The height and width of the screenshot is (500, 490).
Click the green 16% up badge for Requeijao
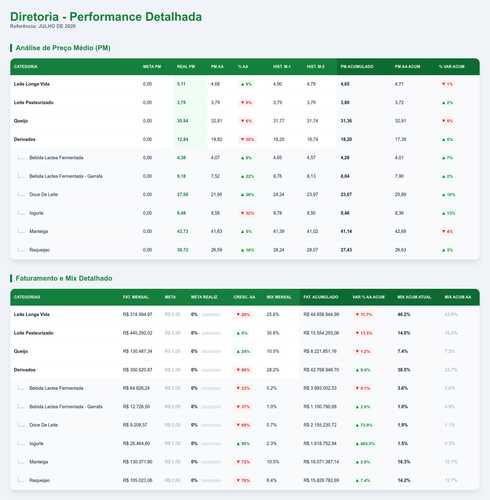pos(247,250)
